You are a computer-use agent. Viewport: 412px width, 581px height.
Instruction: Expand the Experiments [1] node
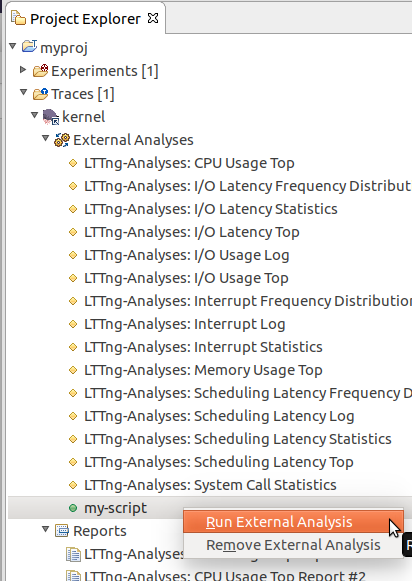point(23,69)
